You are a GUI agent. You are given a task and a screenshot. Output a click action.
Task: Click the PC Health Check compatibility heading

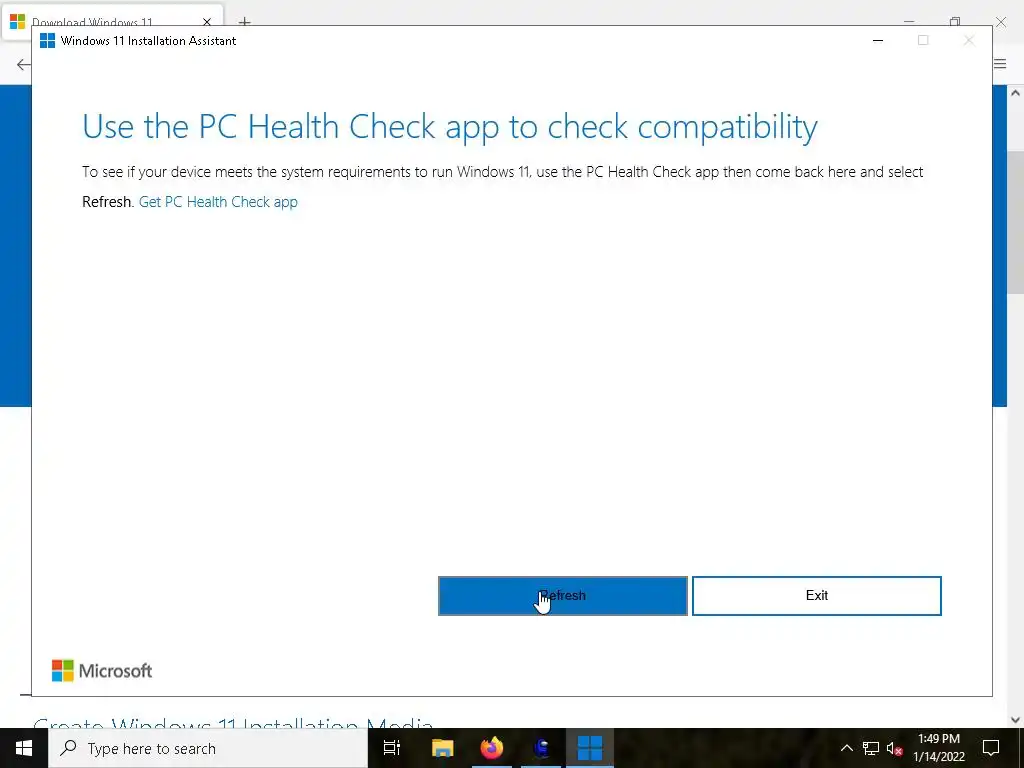pyautogui.click(x=449, y=127)
